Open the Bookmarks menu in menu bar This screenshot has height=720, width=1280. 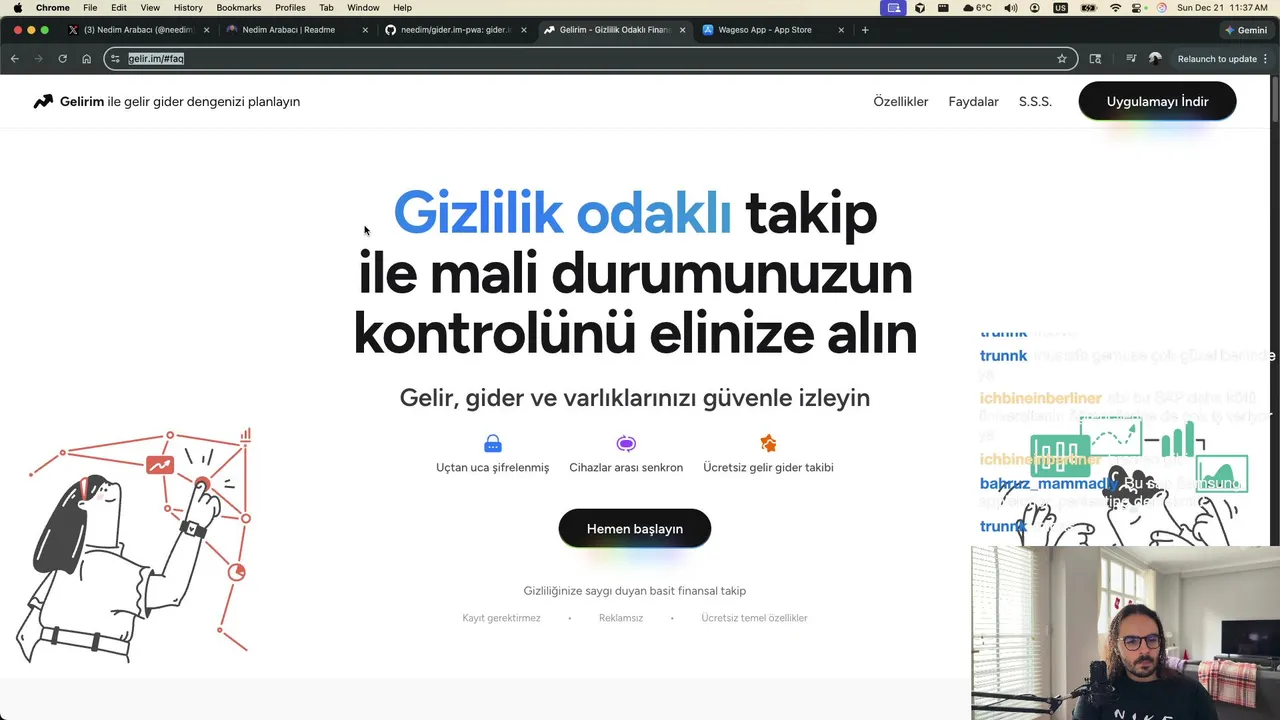click(239, 8)
